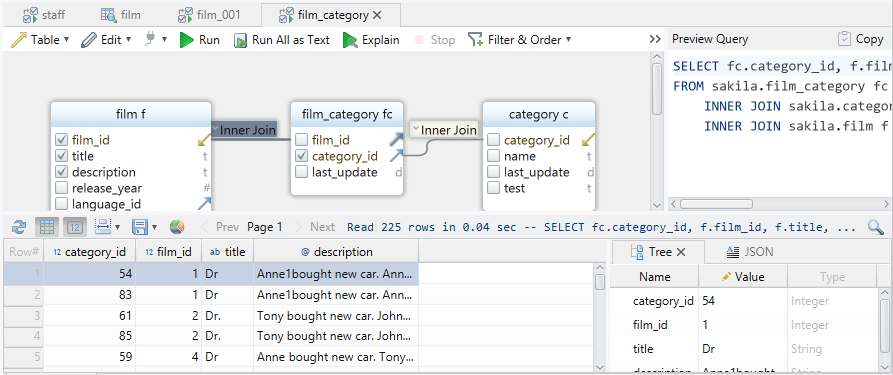893x375 pixels.
Task: Click the category c table header
Action: coord(538,115)
